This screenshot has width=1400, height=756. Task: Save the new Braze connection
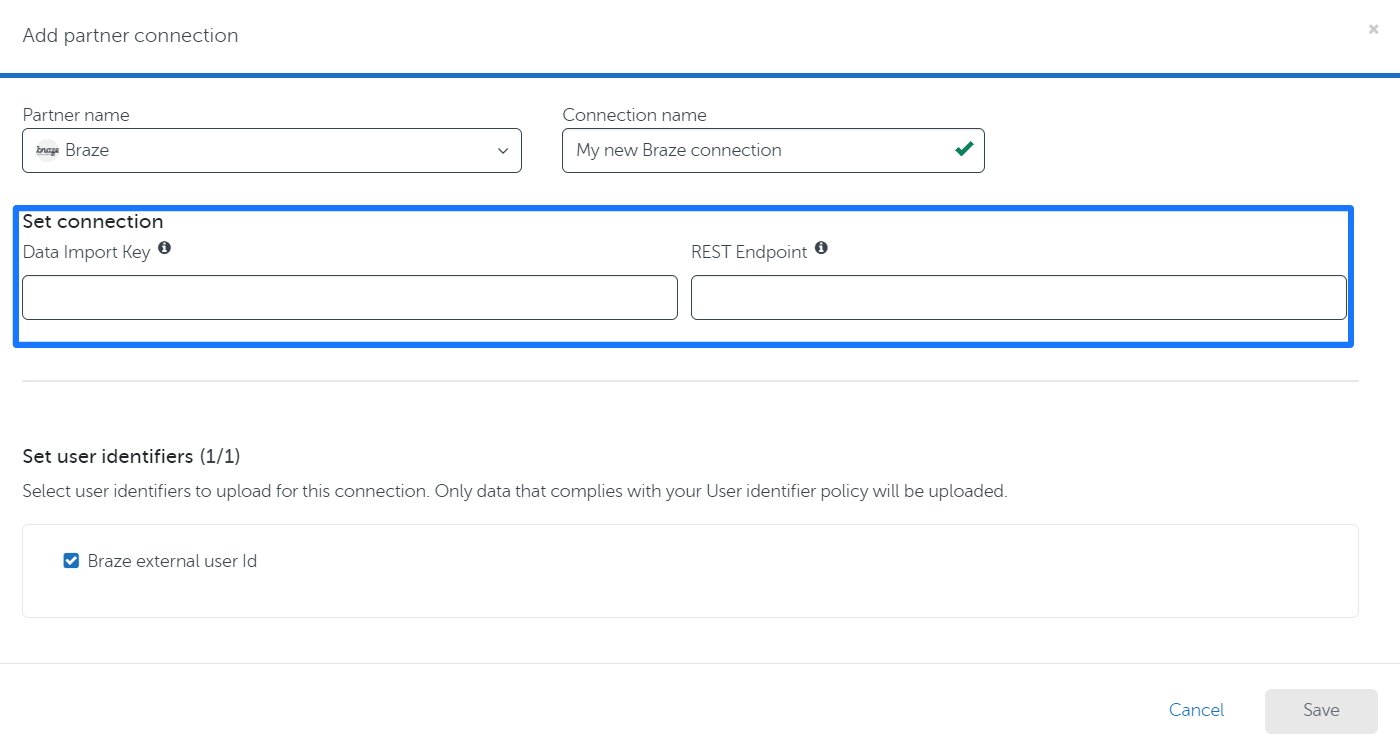[1320, 710]
